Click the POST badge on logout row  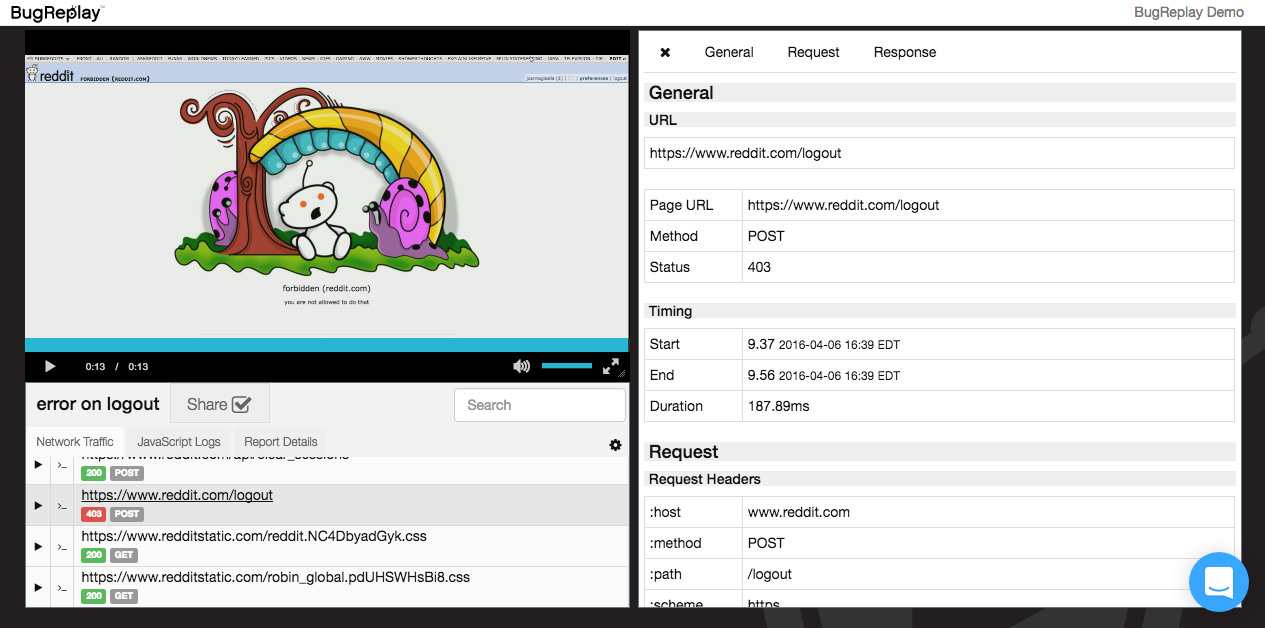127,514
